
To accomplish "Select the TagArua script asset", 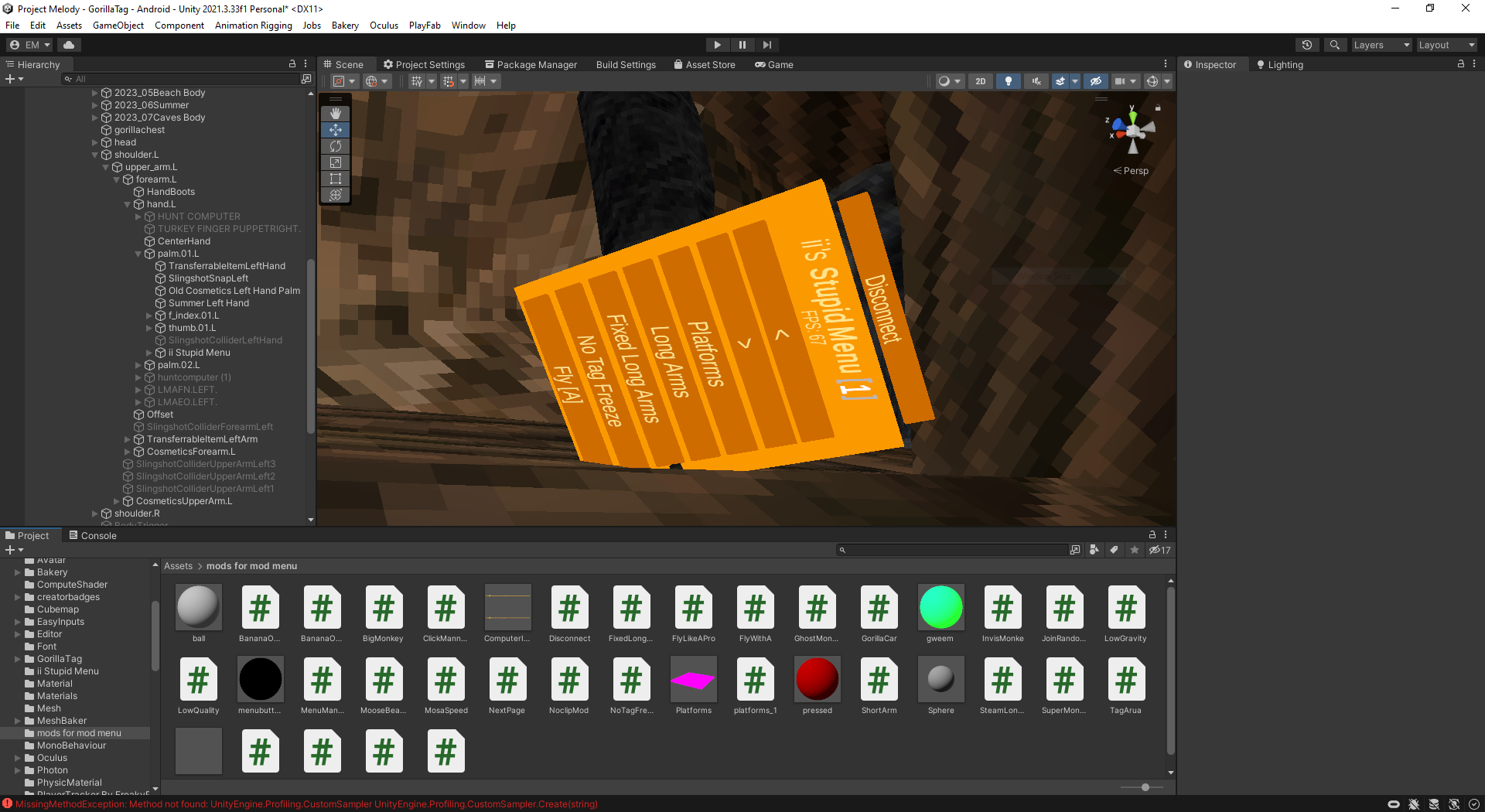I will tap(1126, 687).
